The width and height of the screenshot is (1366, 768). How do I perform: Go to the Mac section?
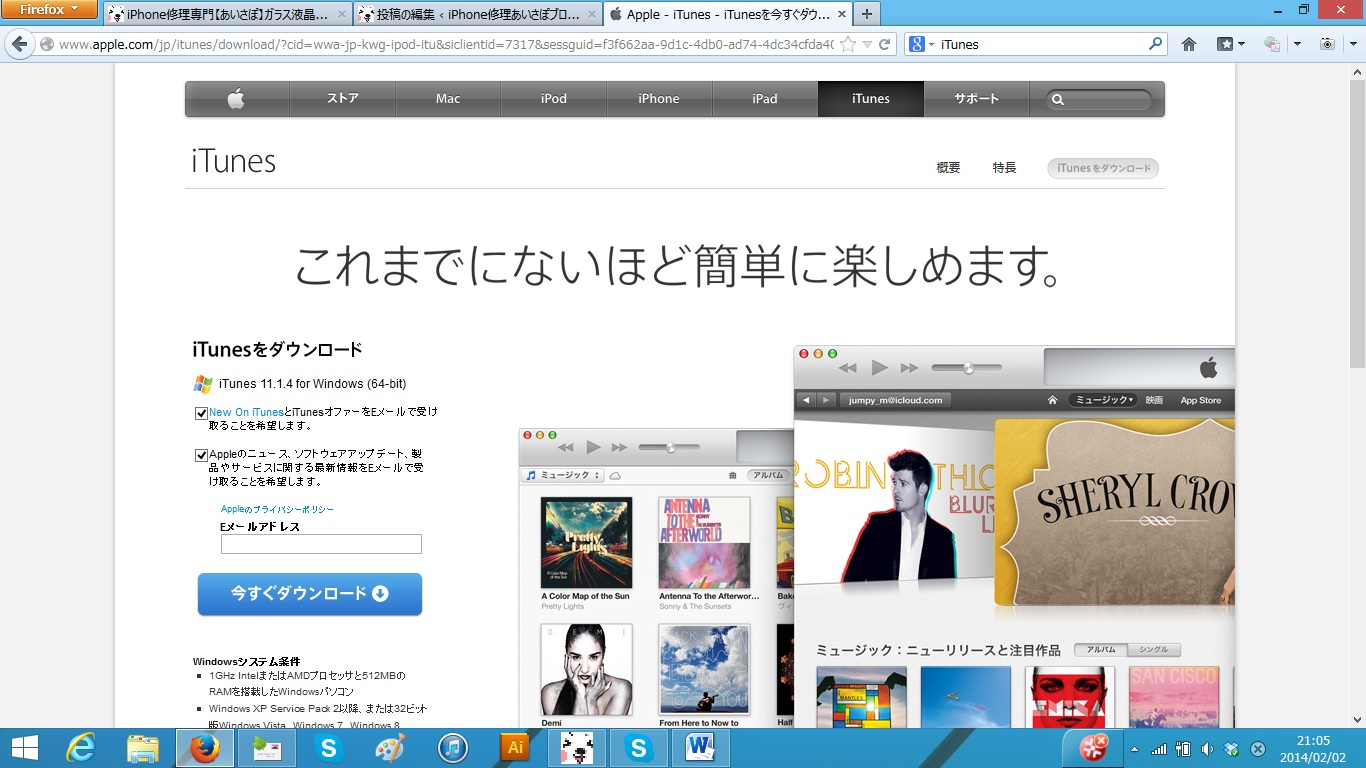pyautogui.click(x=448, y=99)
